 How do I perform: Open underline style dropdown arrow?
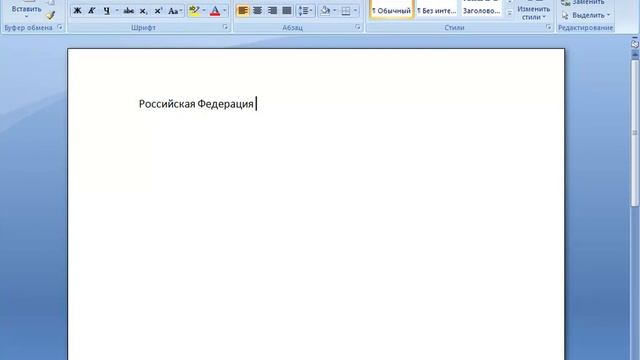117,11
